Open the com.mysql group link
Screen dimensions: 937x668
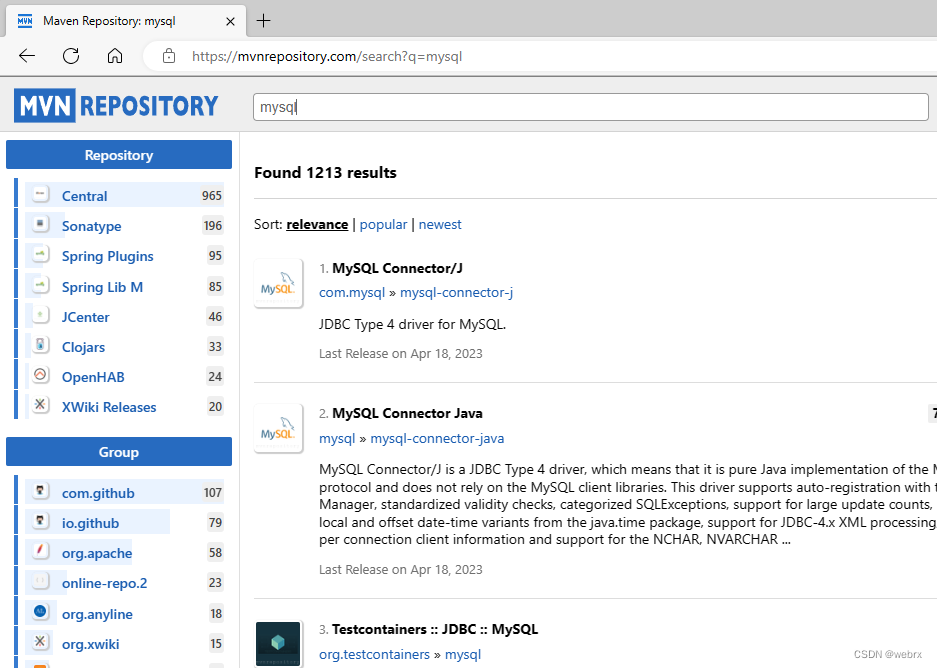pyautogui.click(x=352, y=293)
